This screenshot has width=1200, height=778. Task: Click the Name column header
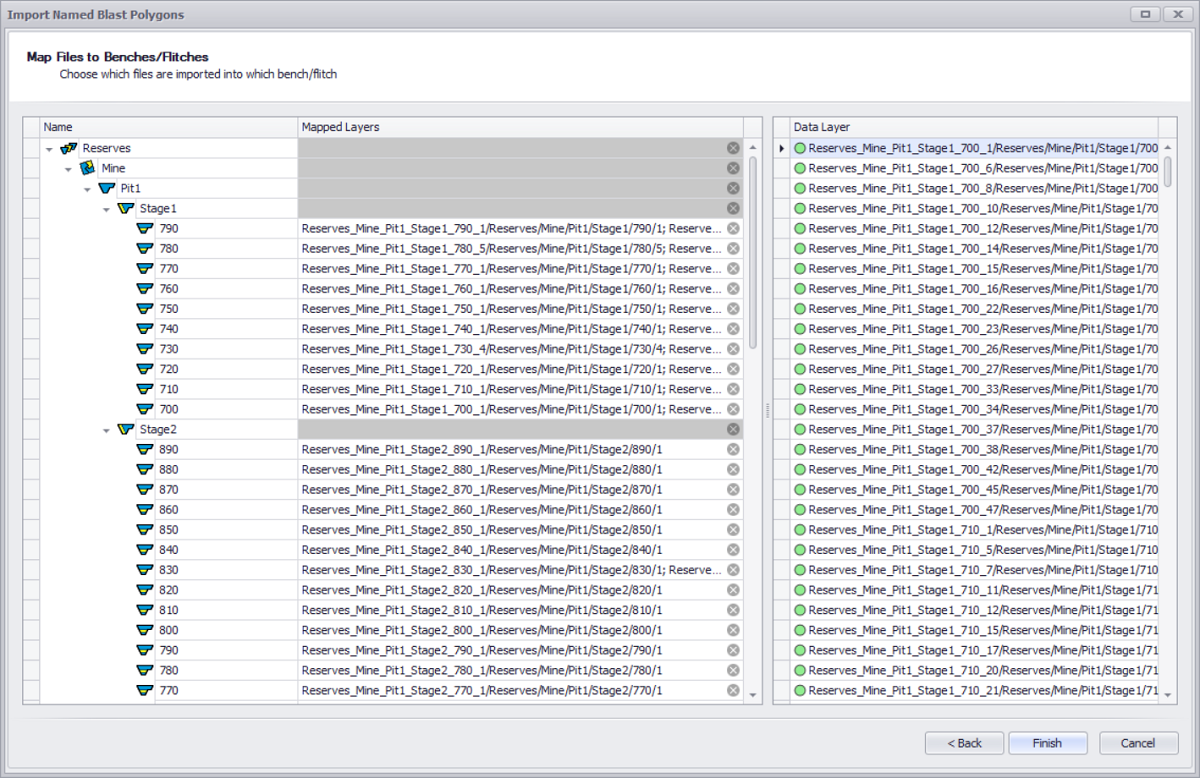point(169,127)
